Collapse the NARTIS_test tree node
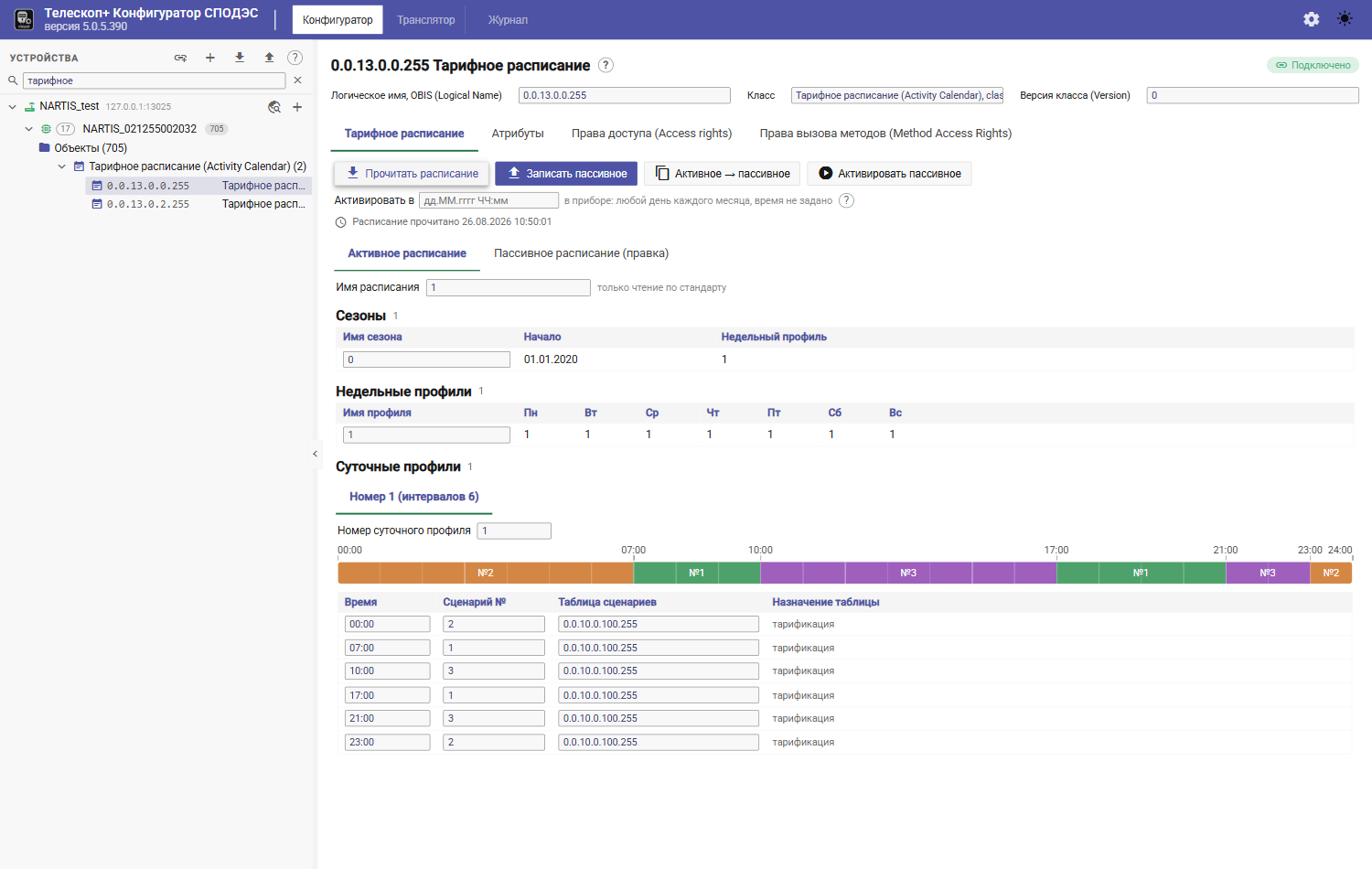The image size is (1372, 869). click(x=13, y=106)
